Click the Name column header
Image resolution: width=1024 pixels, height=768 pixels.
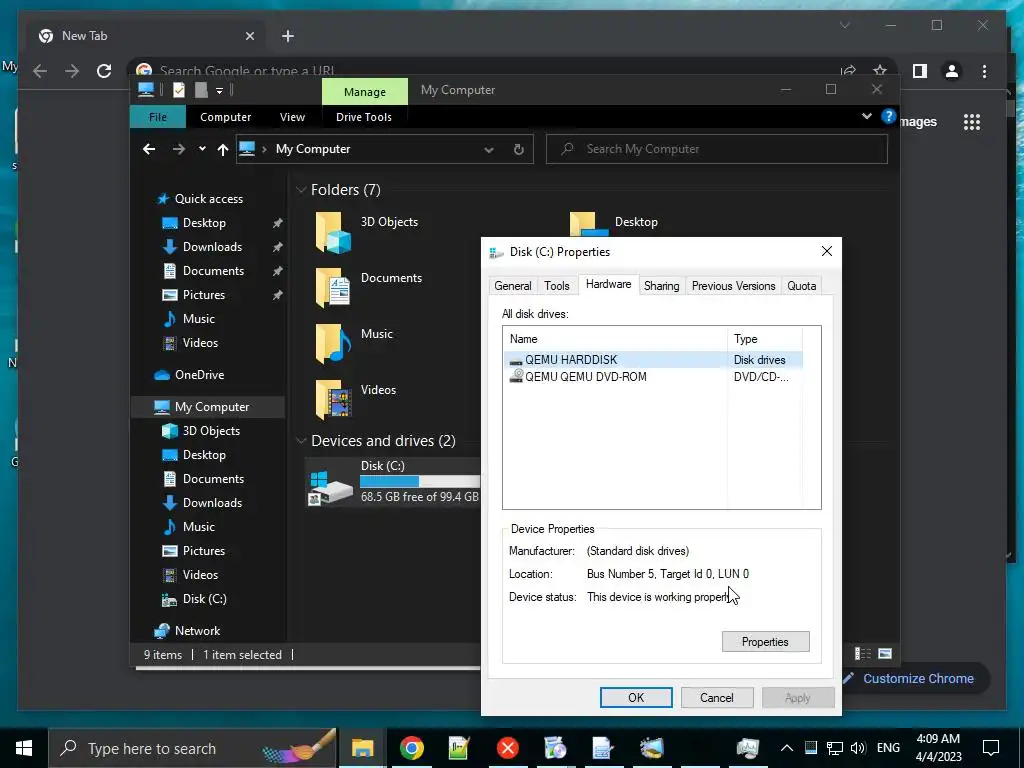(x=615, y=339)
